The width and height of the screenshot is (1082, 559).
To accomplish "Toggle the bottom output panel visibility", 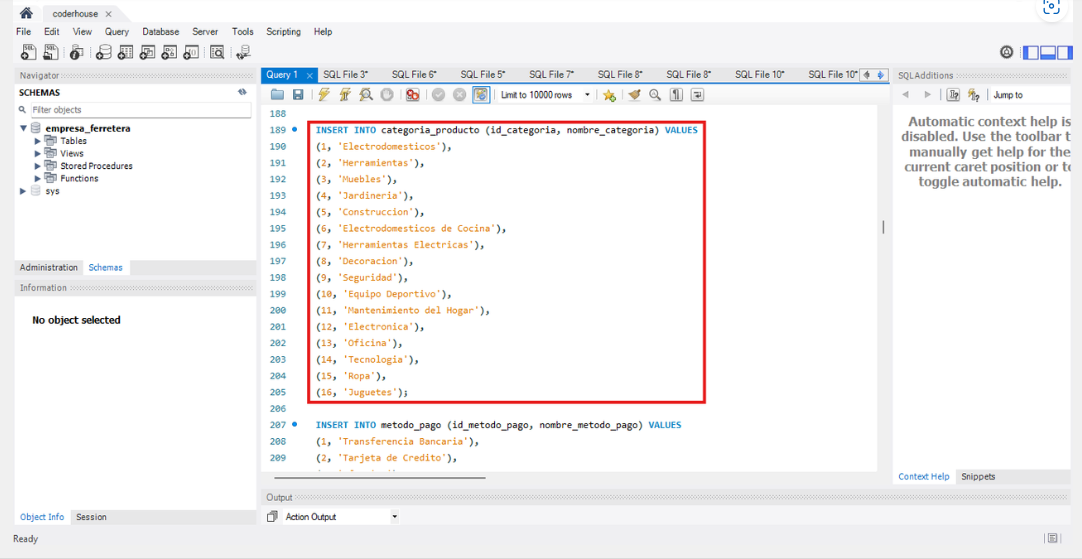I will (1047, 52).
